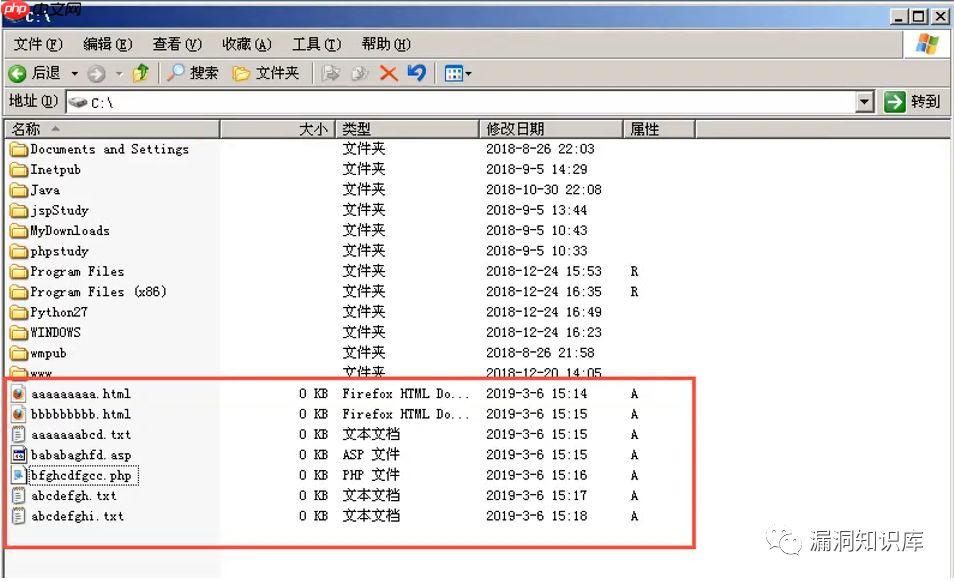This screenshot has width=954, height=582.
Task: Sort by the Name (名称) column header
Action: (x=113, y=129)
